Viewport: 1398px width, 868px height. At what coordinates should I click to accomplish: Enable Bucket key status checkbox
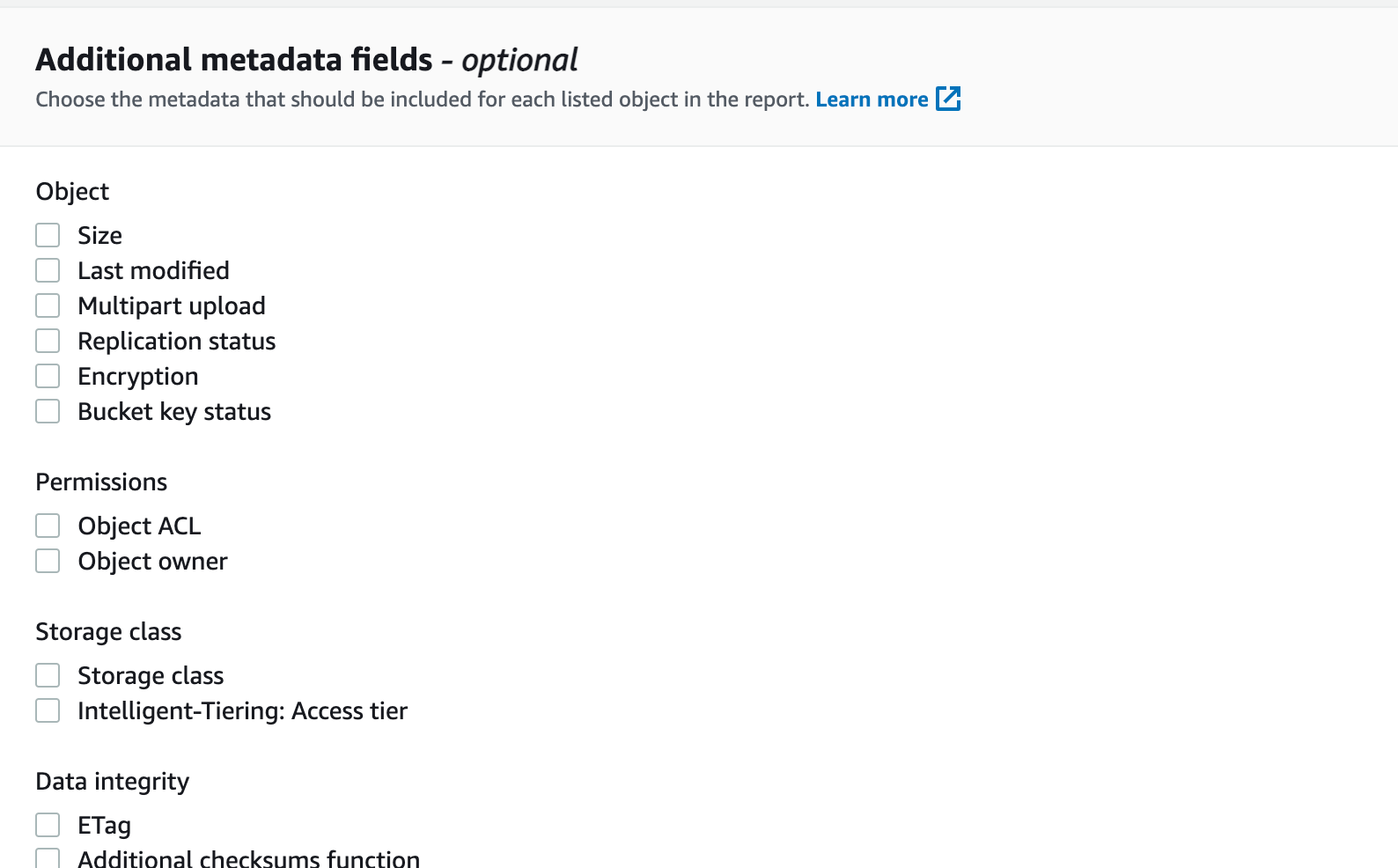48,411
